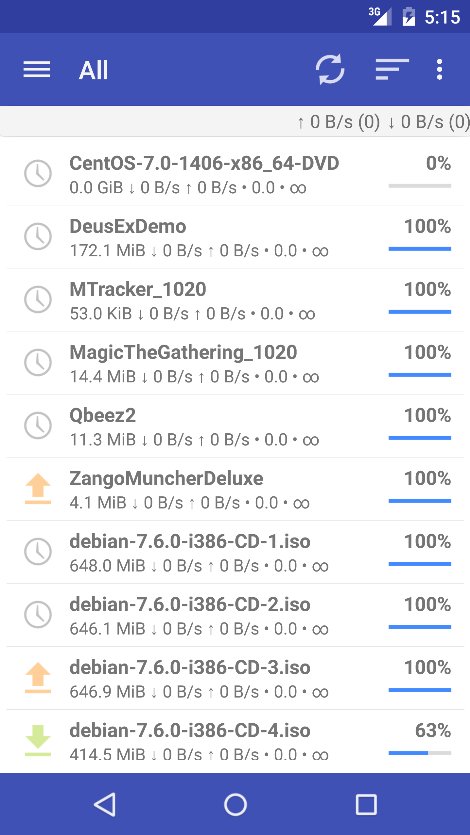Select debian-7.6.0-i386-CD-1.iso torrent

coord(235,552)
